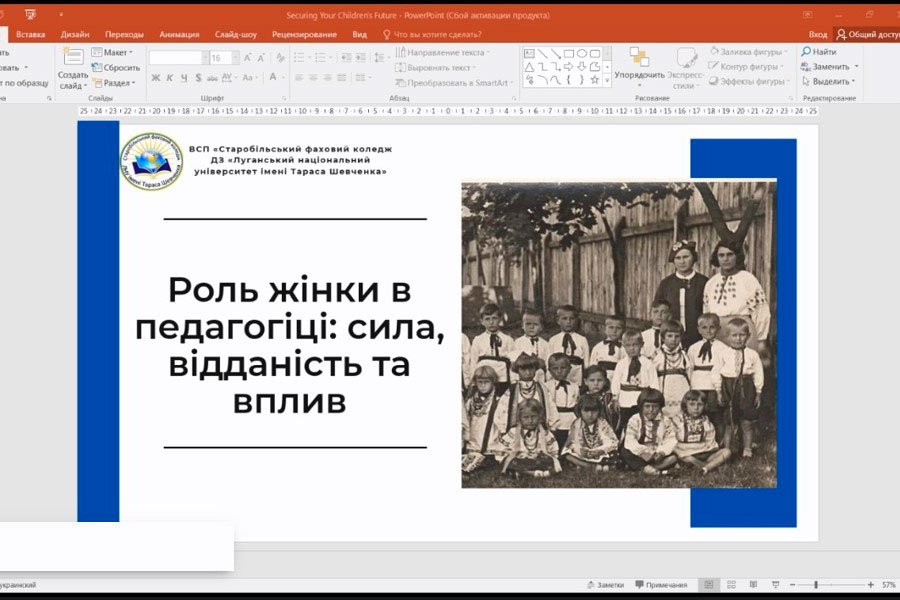900x600 pixels.
Task: Click Сбросить (Reset) slide button
Action: point(116,67)
